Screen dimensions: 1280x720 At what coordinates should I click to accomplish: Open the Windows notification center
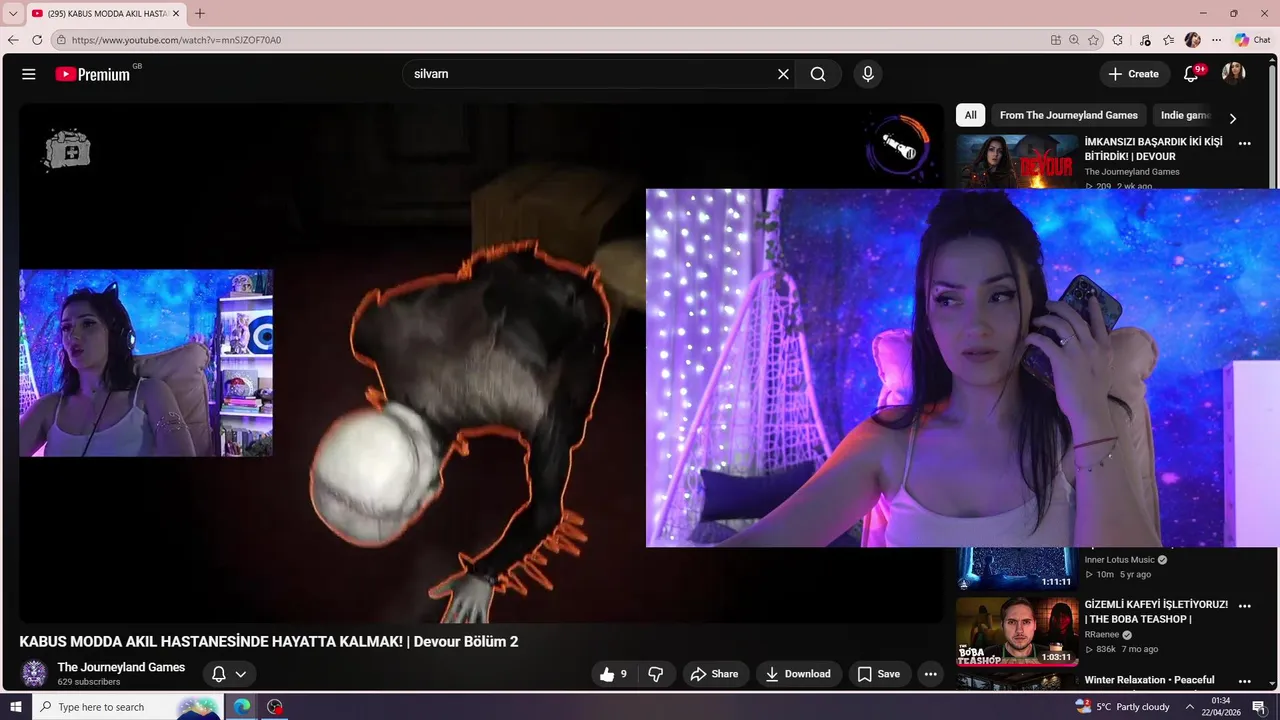[1259, 707]
